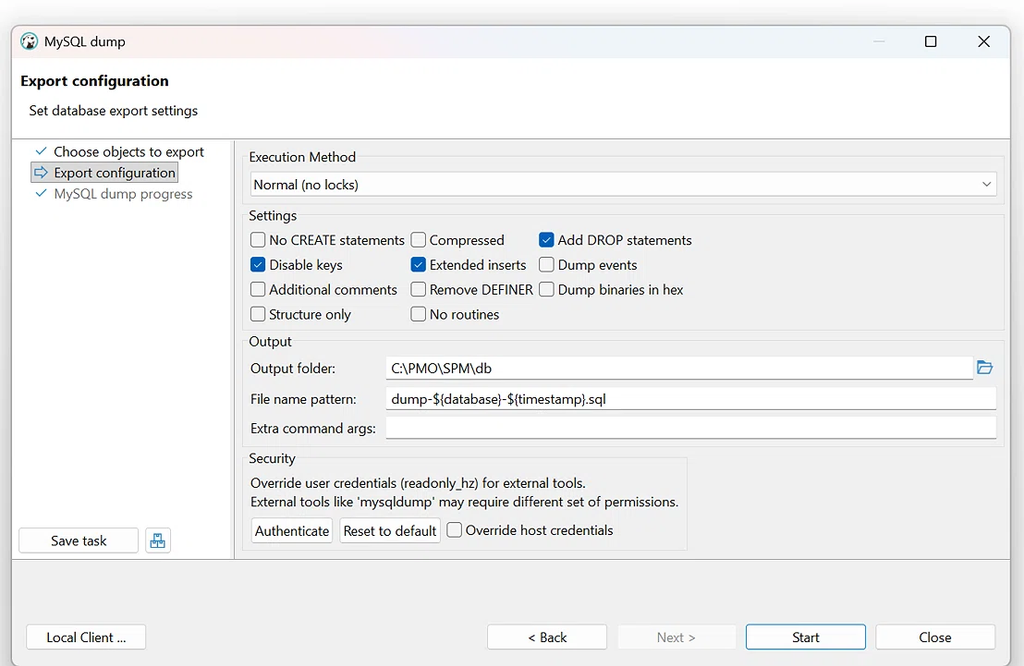
Task: Enable Remove DEFINER checkbox
Action: click(418, 289)
